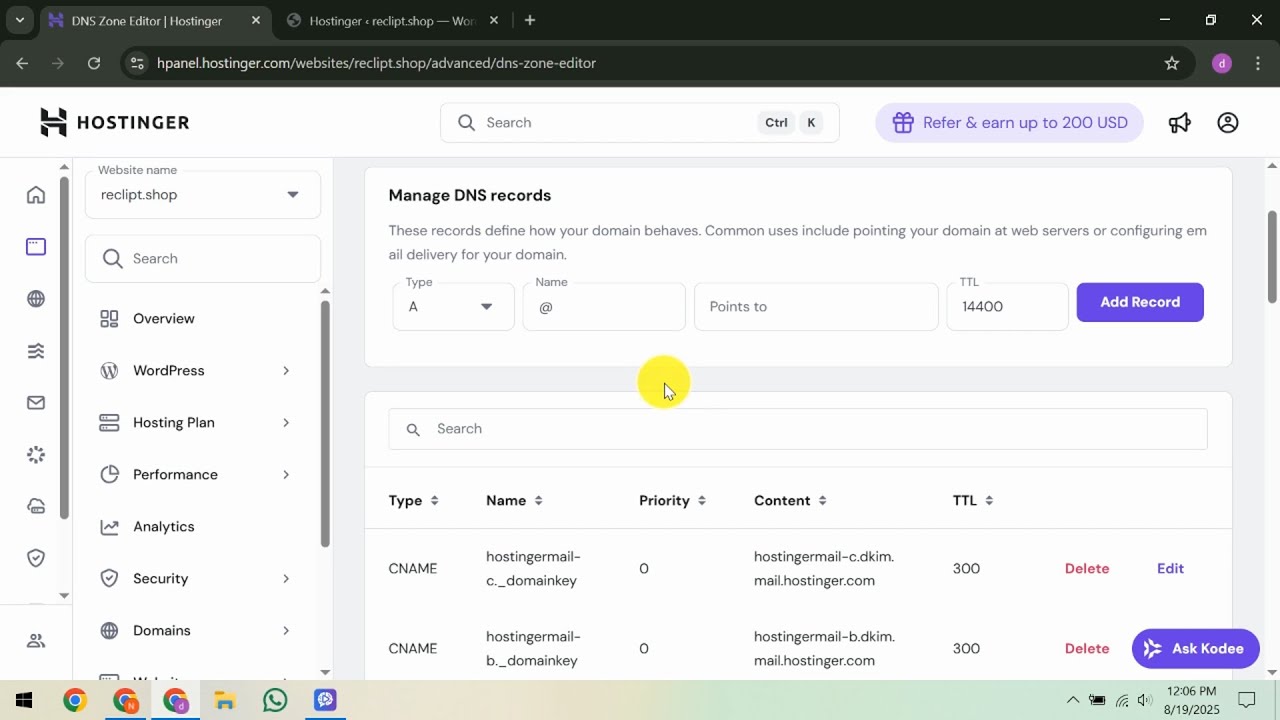The height and width of the screenshot is (720, 1280).
Task: Click the Points to field
Action: click(x=816, y=306)
